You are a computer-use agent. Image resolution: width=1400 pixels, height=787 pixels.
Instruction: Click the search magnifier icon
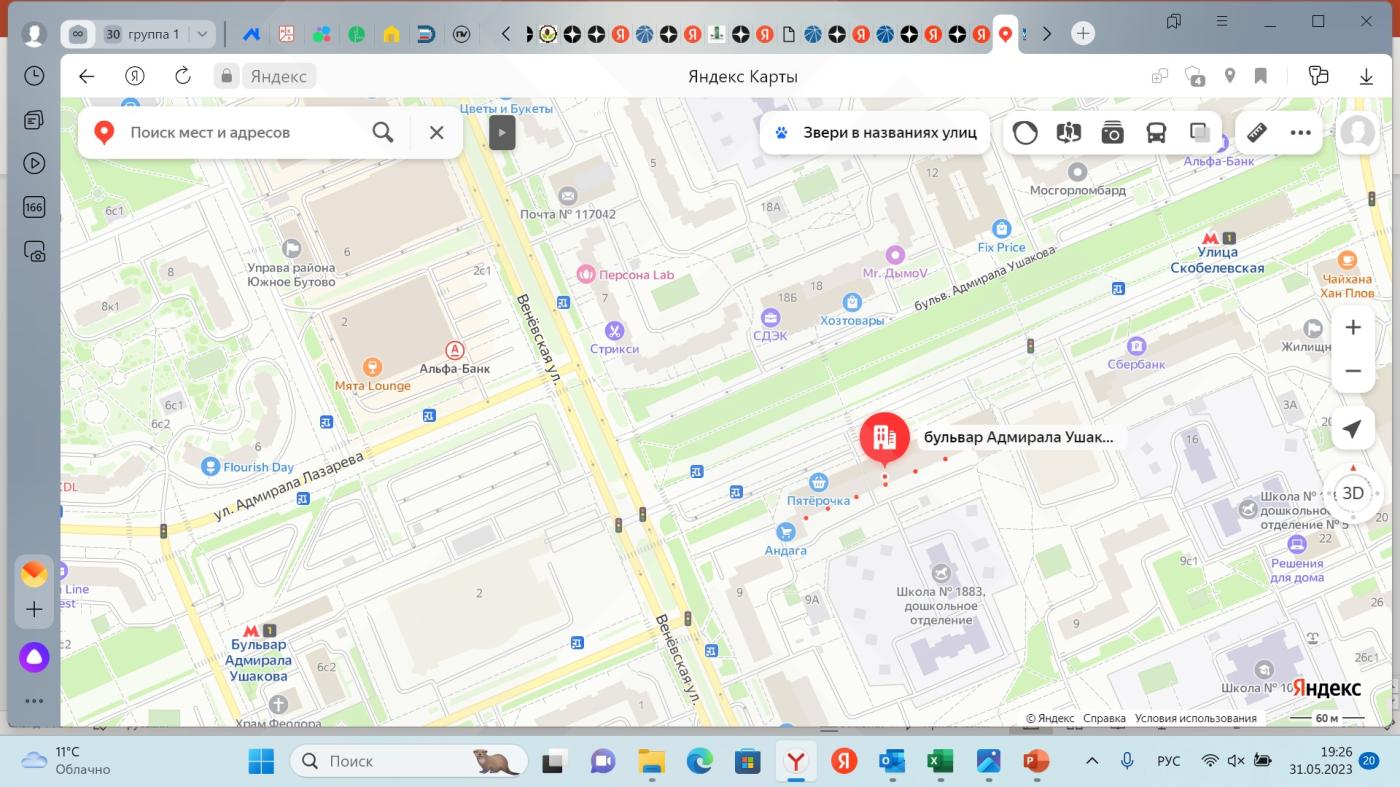383,132
